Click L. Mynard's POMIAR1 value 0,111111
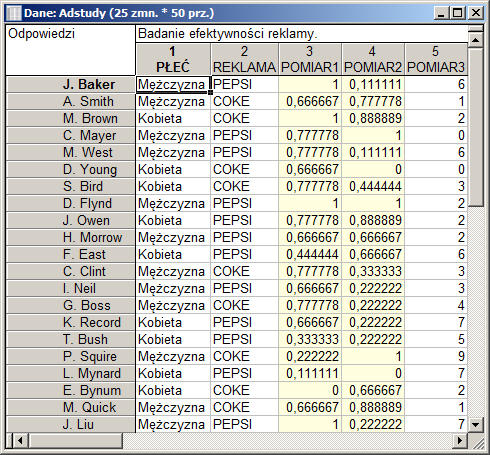The height and width of the screenshot is (455, 490). coord(310,374)
